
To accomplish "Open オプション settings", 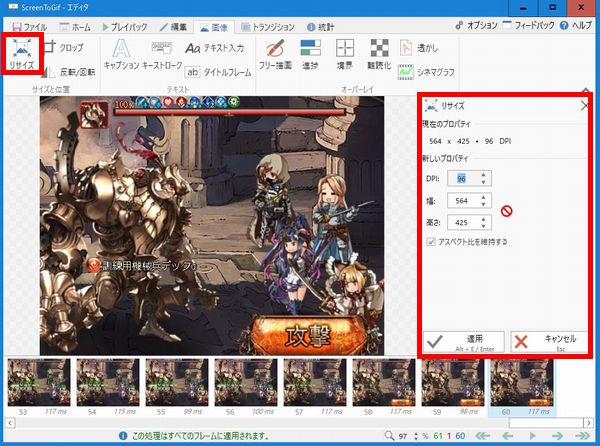I will pyautogui.click(x=476, y=26).
